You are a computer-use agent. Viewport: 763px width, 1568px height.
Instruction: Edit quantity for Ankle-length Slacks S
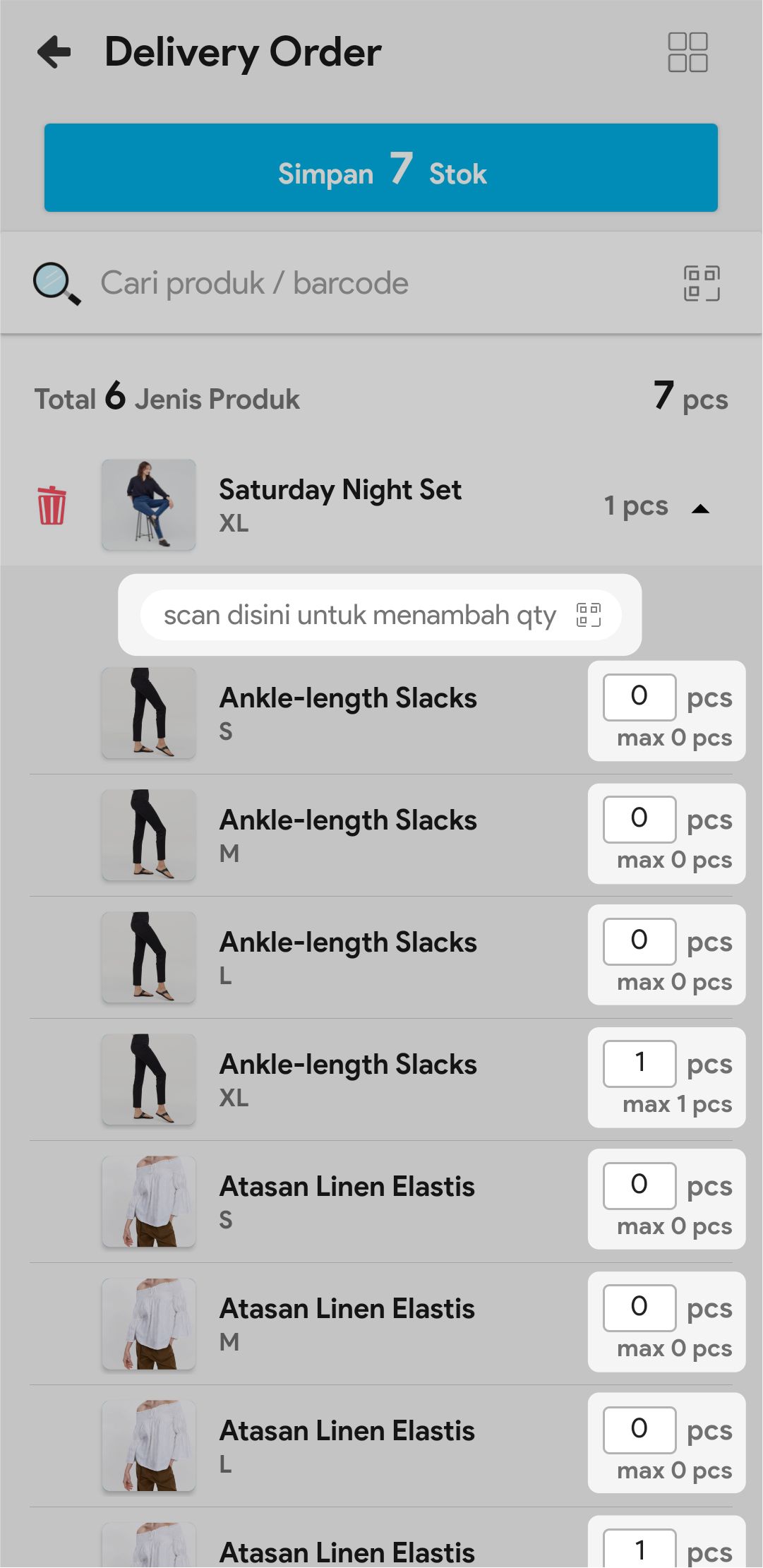tap(639, 697)
